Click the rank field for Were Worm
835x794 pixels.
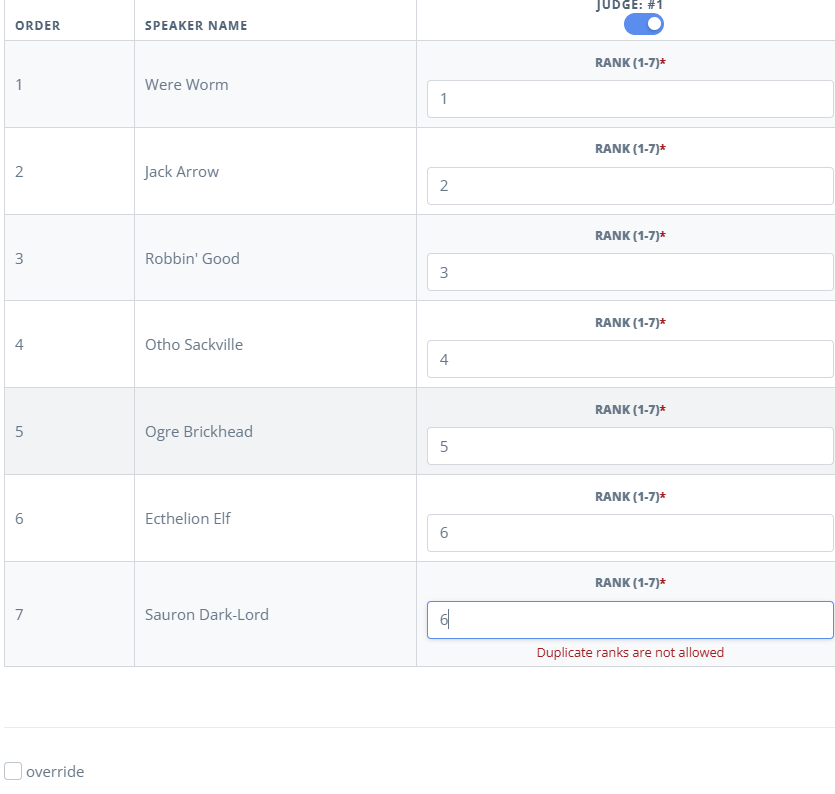pyautogui.click(x=630, y=99)
